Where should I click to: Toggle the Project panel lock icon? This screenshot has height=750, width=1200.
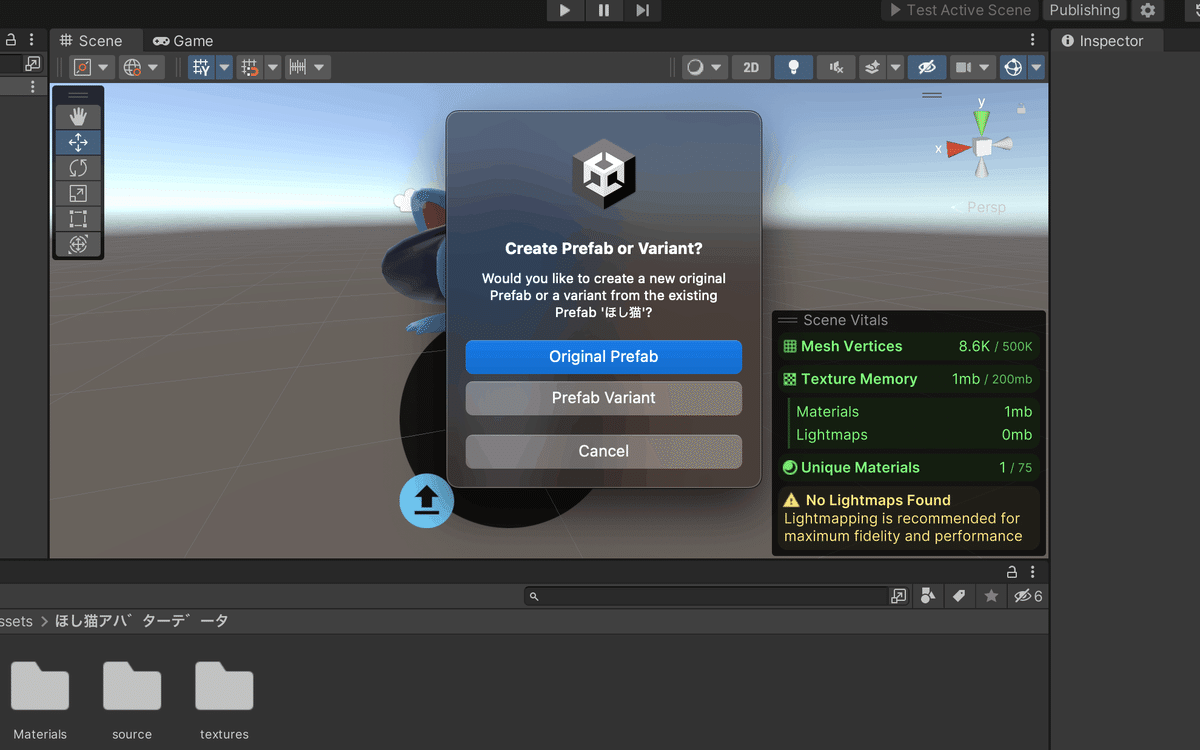tap(1012, 572)
